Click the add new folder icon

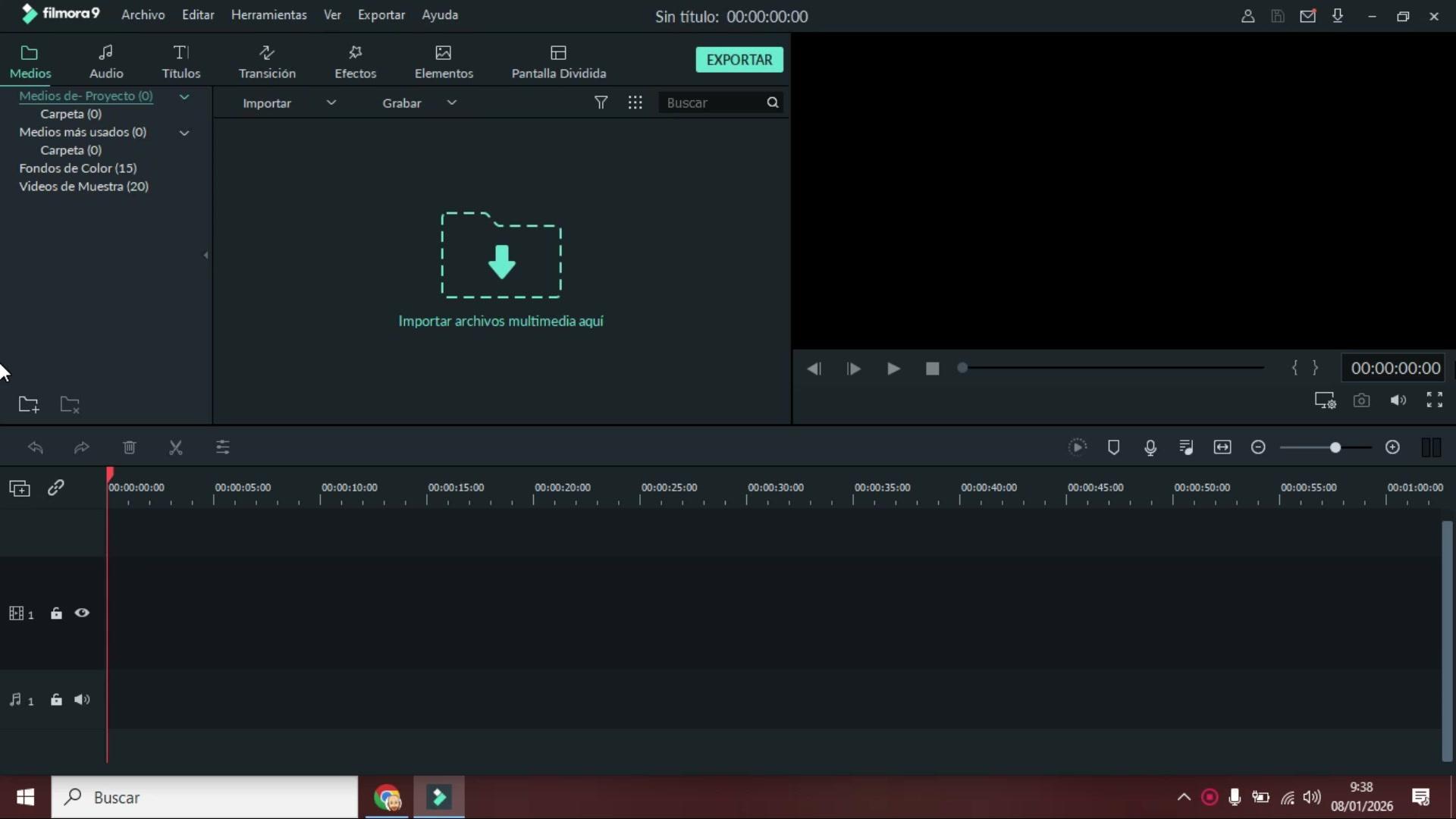pos(29,404)
